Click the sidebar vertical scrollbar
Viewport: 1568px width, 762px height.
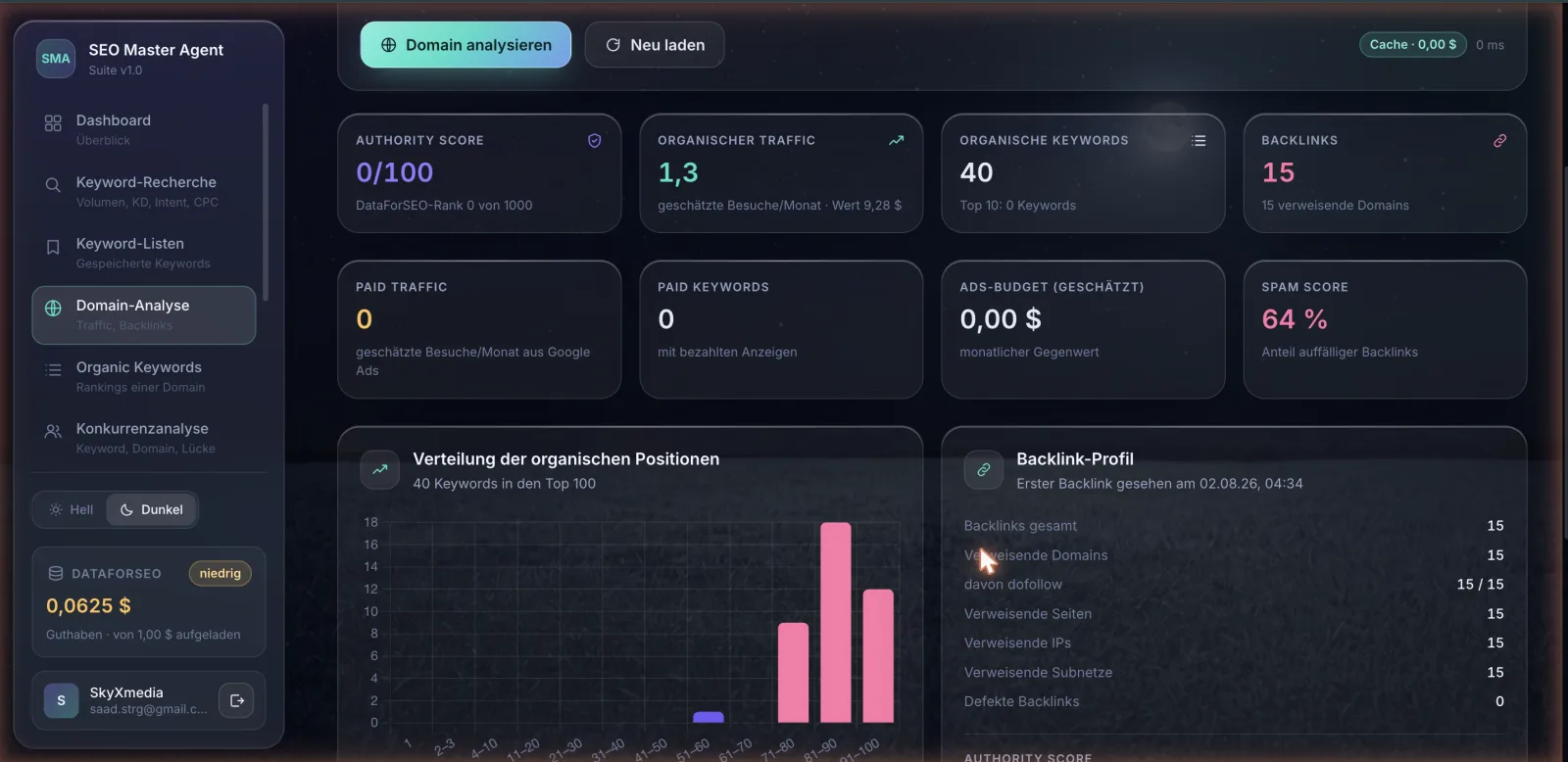coord(266,202)
